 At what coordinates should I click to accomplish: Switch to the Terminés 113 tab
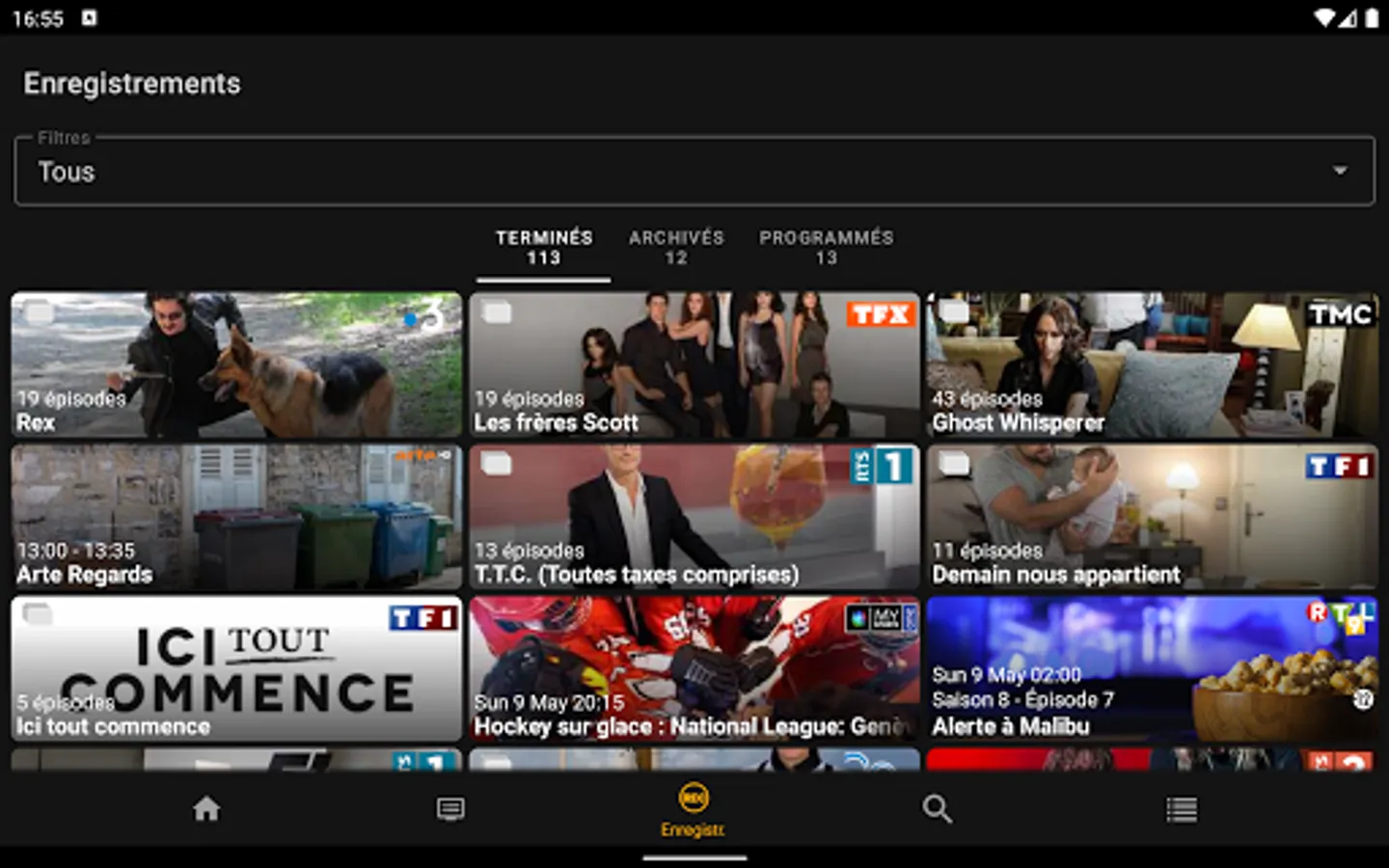(544, 247)
